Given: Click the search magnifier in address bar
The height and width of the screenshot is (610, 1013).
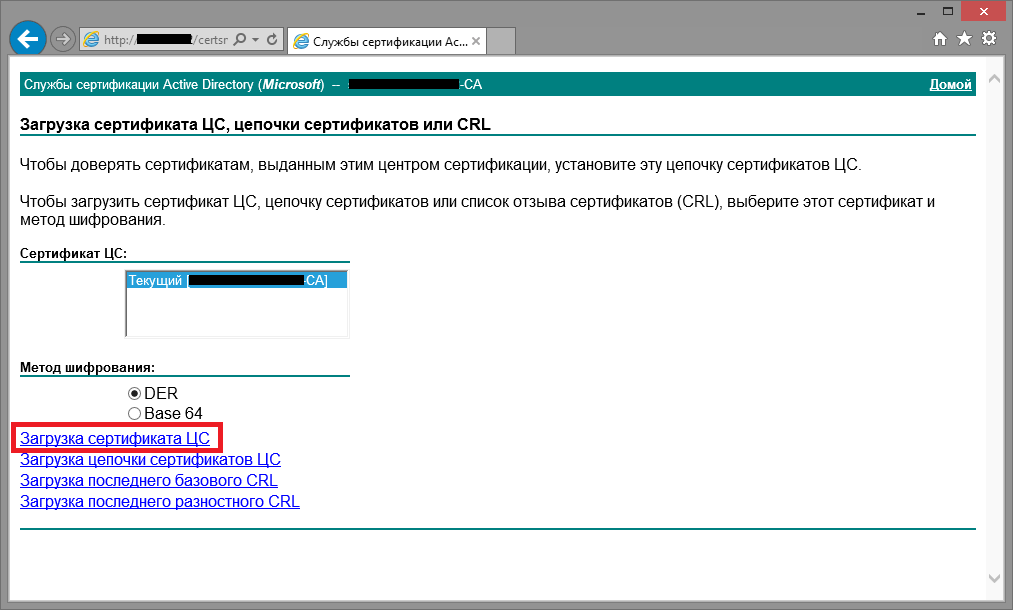Looking at the screenshot, I should pyautogui.click(x=240, y=39).
